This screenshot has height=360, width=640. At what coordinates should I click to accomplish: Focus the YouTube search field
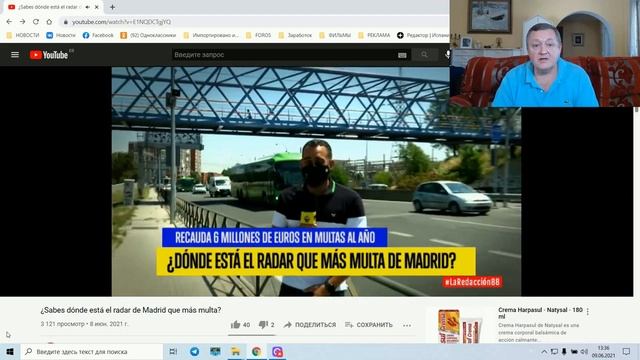[x=284, y=55]
